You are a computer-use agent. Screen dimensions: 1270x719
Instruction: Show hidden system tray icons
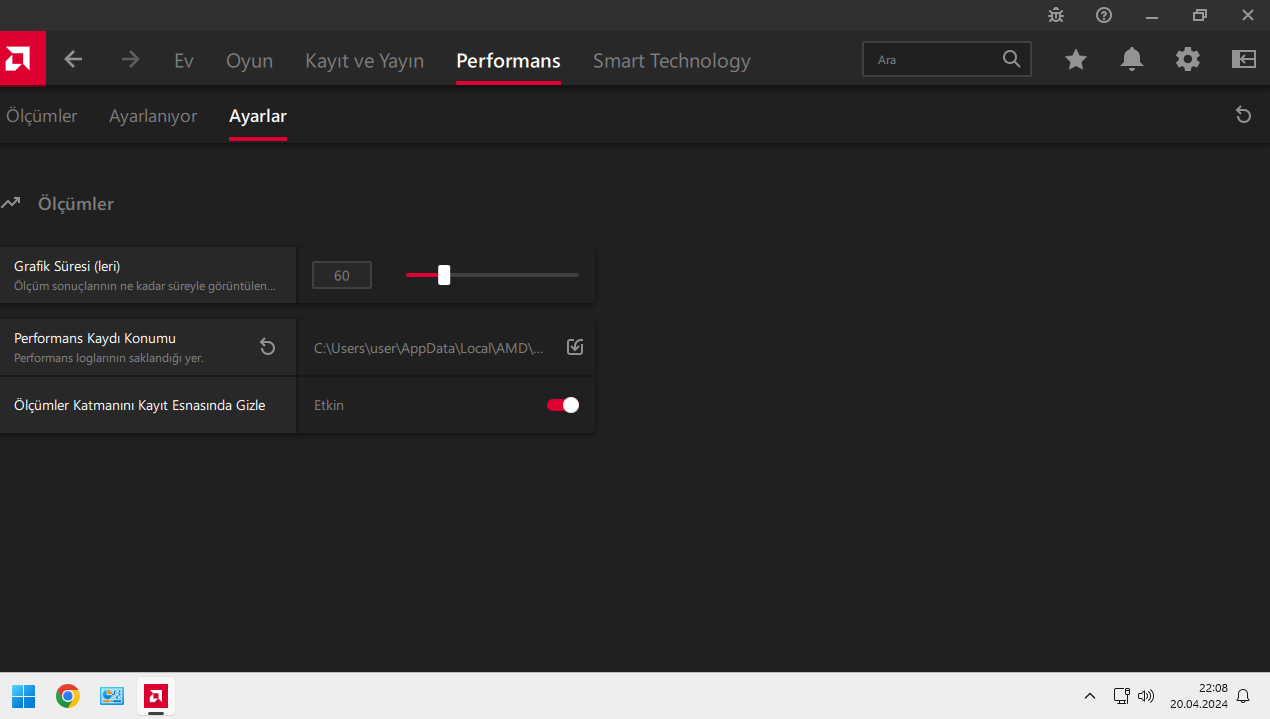(1089, 696)
